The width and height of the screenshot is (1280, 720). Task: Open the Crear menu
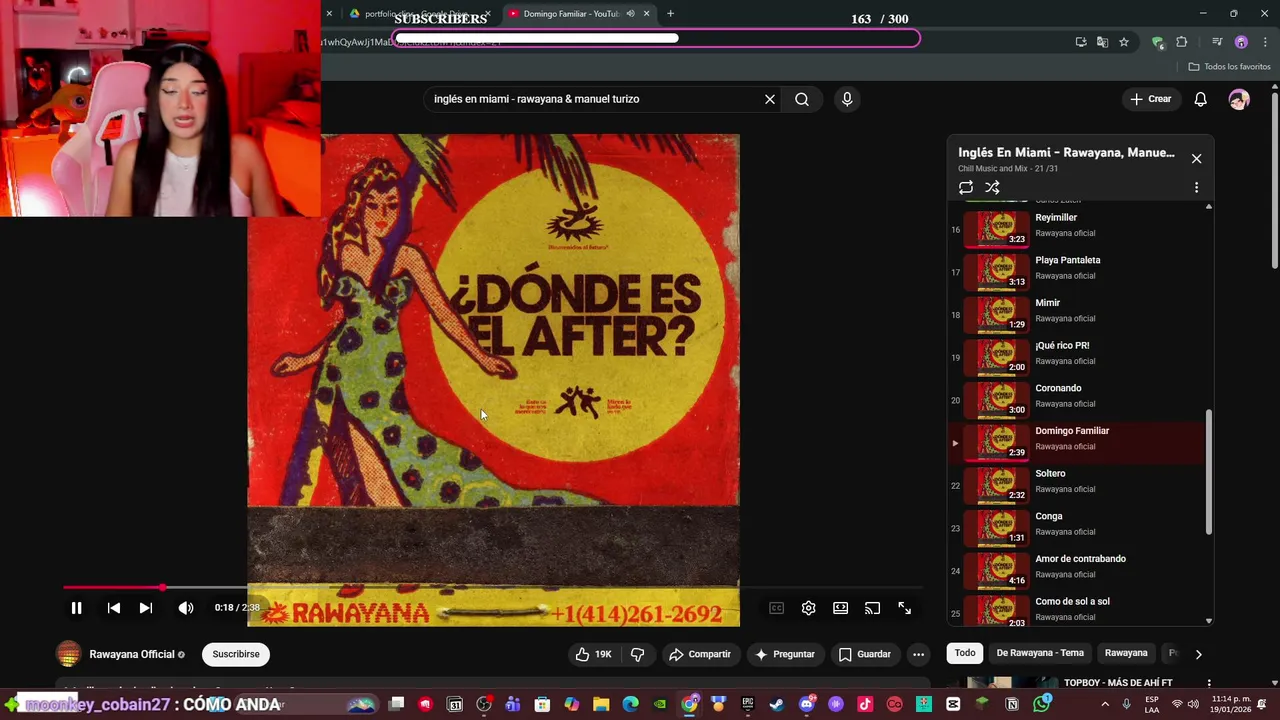point(1150,99)
